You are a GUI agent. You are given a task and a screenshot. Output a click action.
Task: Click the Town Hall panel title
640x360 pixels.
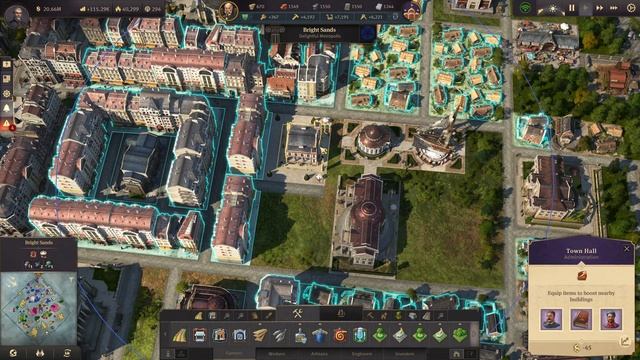(x=581, y=251)
